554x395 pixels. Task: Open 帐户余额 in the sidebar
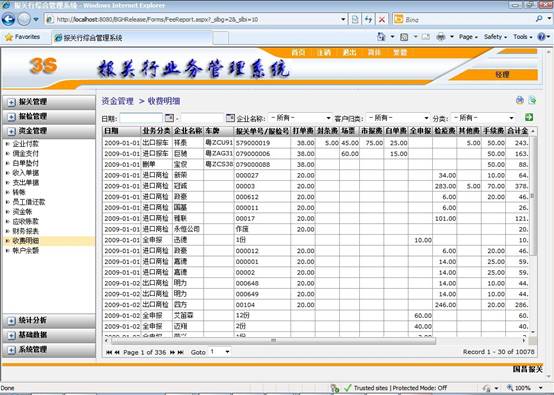click(25, 251)
